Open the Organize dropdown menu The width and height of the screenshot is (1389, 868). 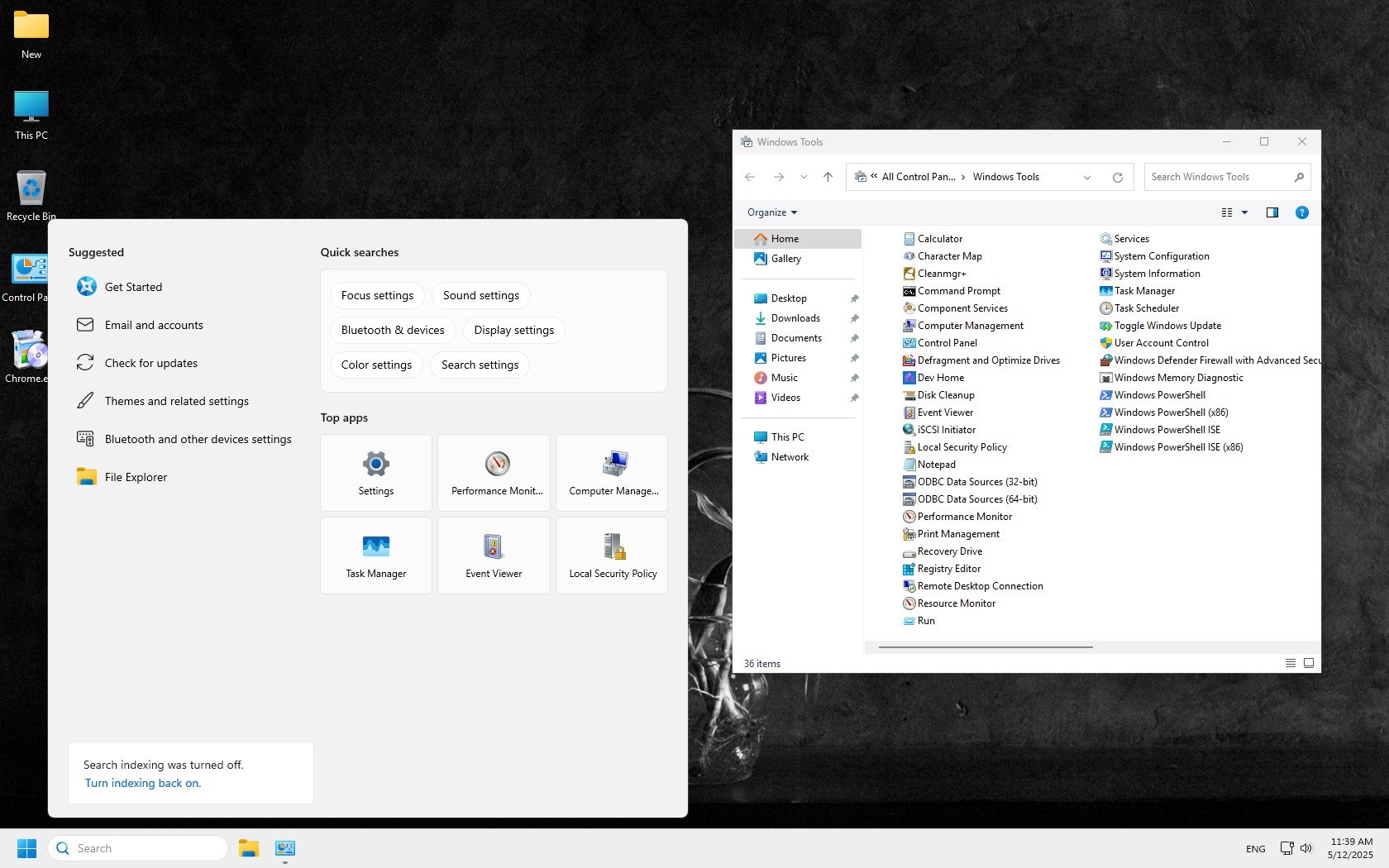[771, 212]
